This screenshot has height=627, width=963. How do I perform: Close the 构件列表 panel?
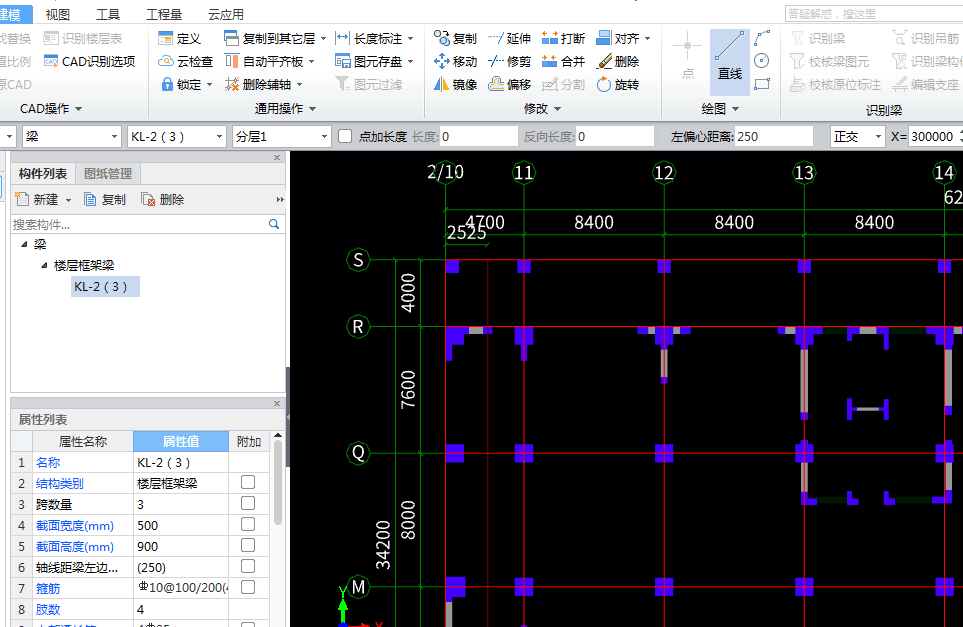tap(277, 158)
